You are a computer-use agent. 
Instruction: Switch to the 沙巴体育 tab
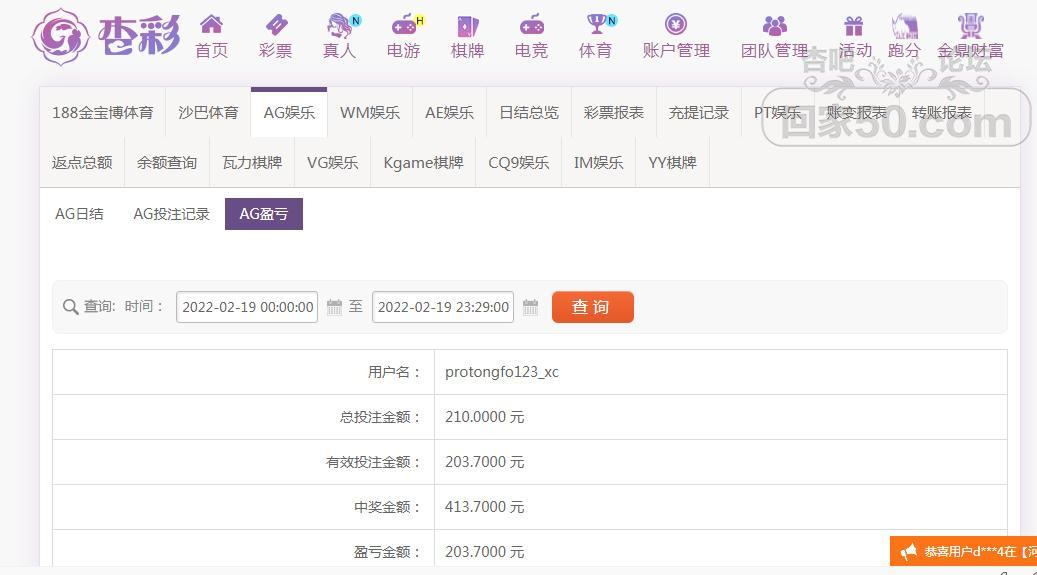(x=208, y=112)
